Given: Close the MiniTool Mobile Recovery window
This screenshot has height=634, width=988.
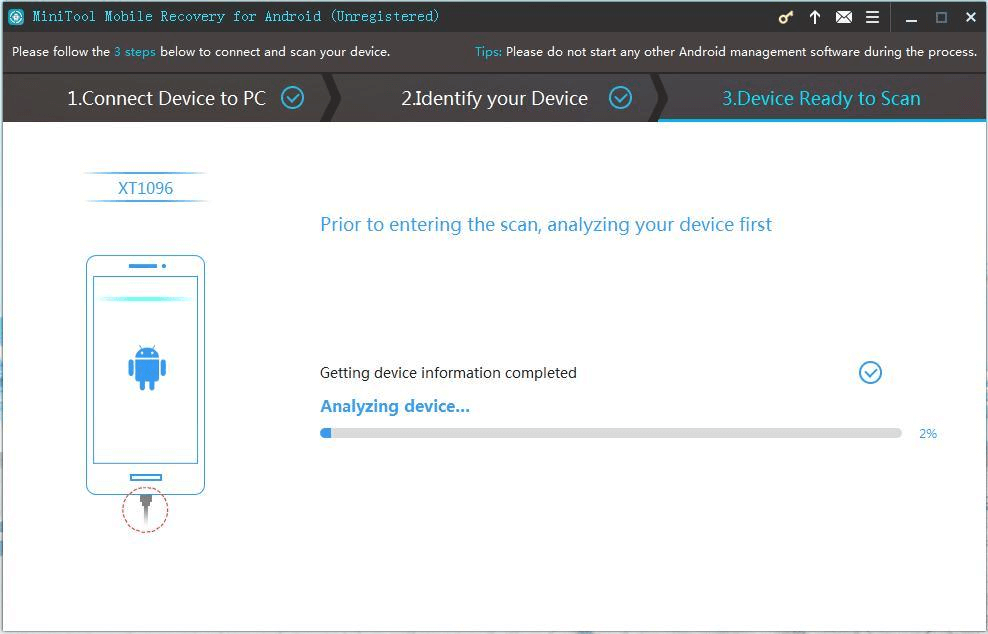Looking at the screenshot, I should pyautogui.click(x=971, y=18).
